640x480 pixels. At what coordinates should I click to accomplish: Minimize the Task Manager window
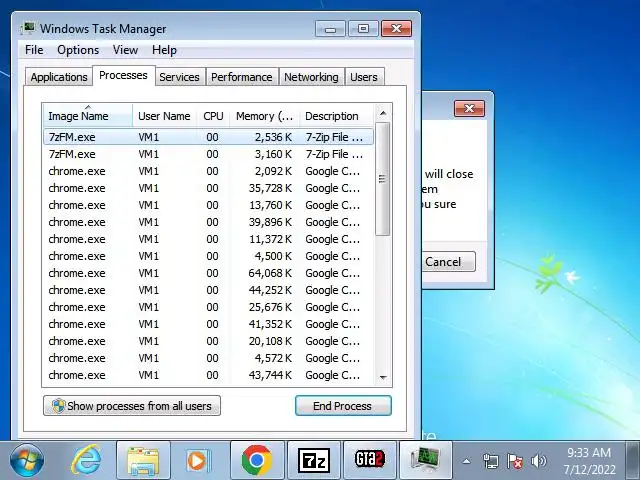point(330,29)
